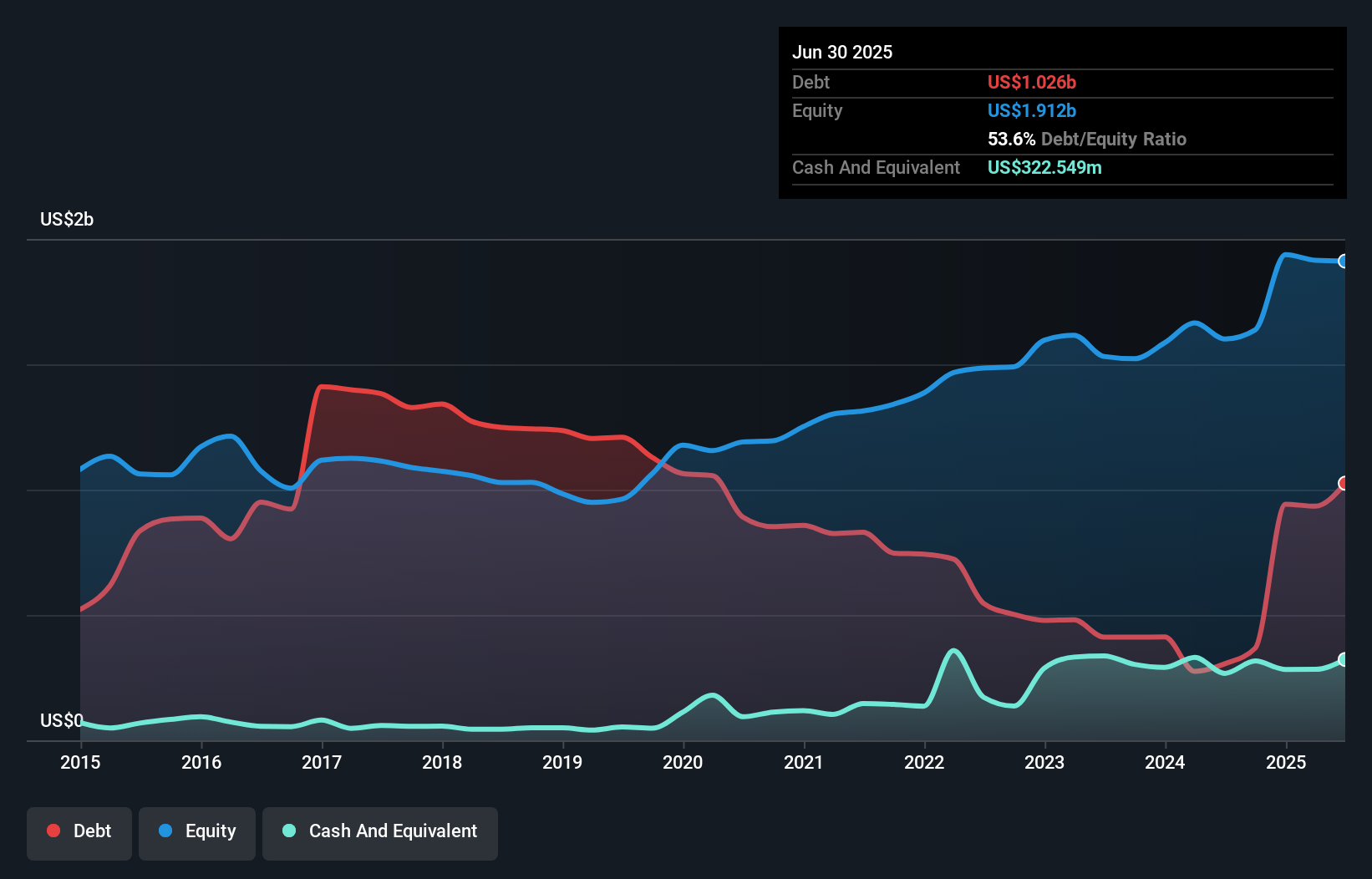Select the Equity endpoint marker on the chart

pos(1344,262)
